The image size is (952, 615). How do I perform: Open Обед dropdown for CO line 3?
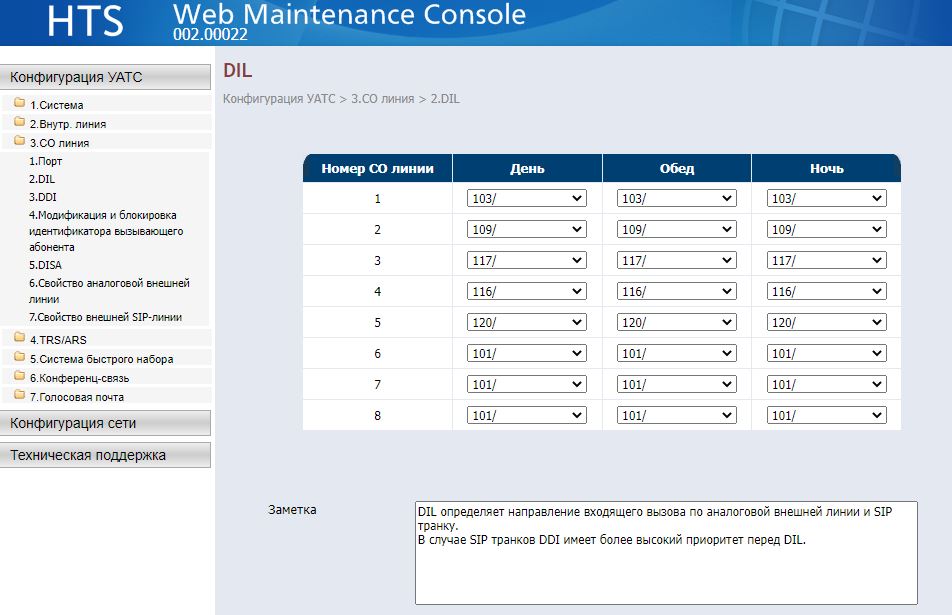(x=676, y=260)
